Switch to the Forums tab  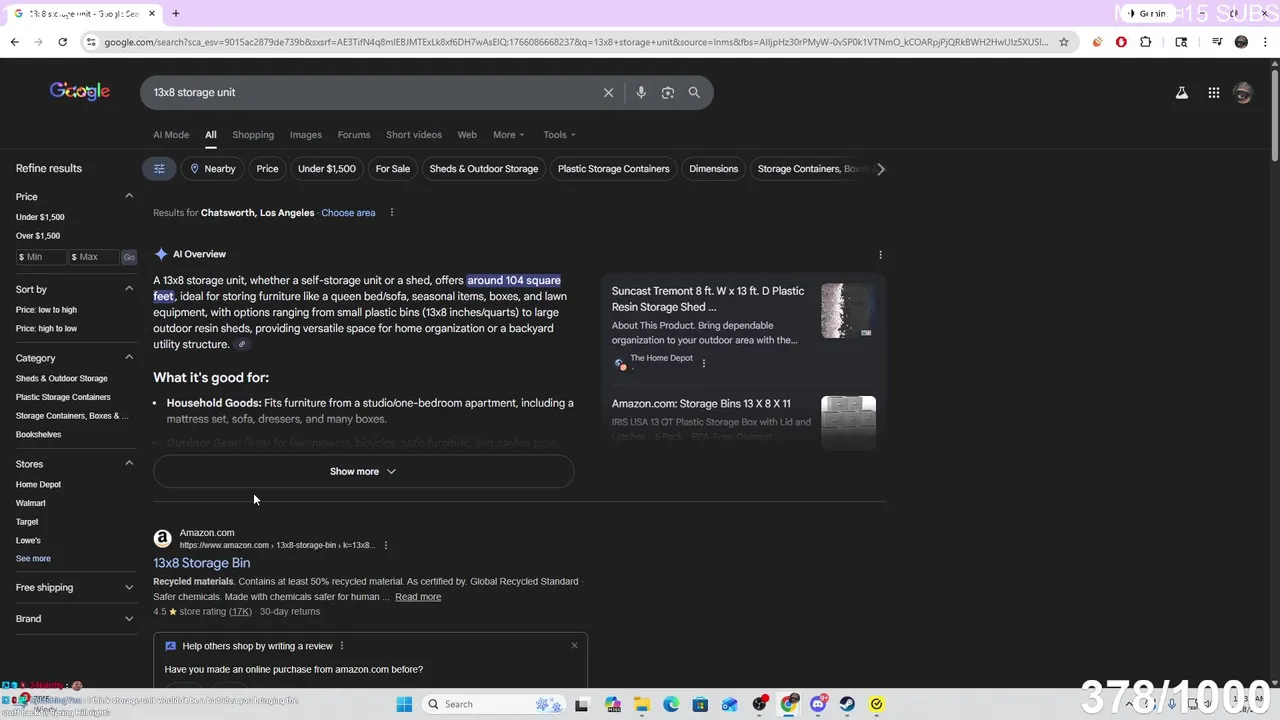(354, 135)
